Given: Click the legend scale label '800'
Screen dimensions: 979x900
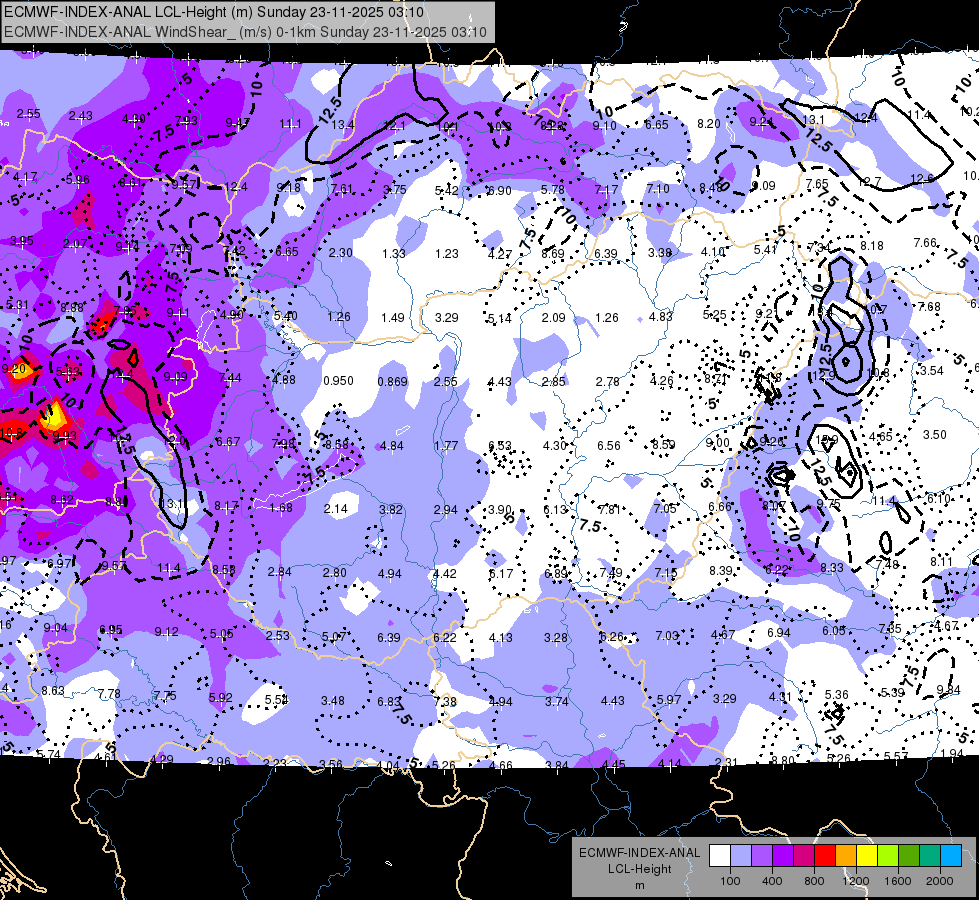Looking at the screenshot, I should (814, 881).
